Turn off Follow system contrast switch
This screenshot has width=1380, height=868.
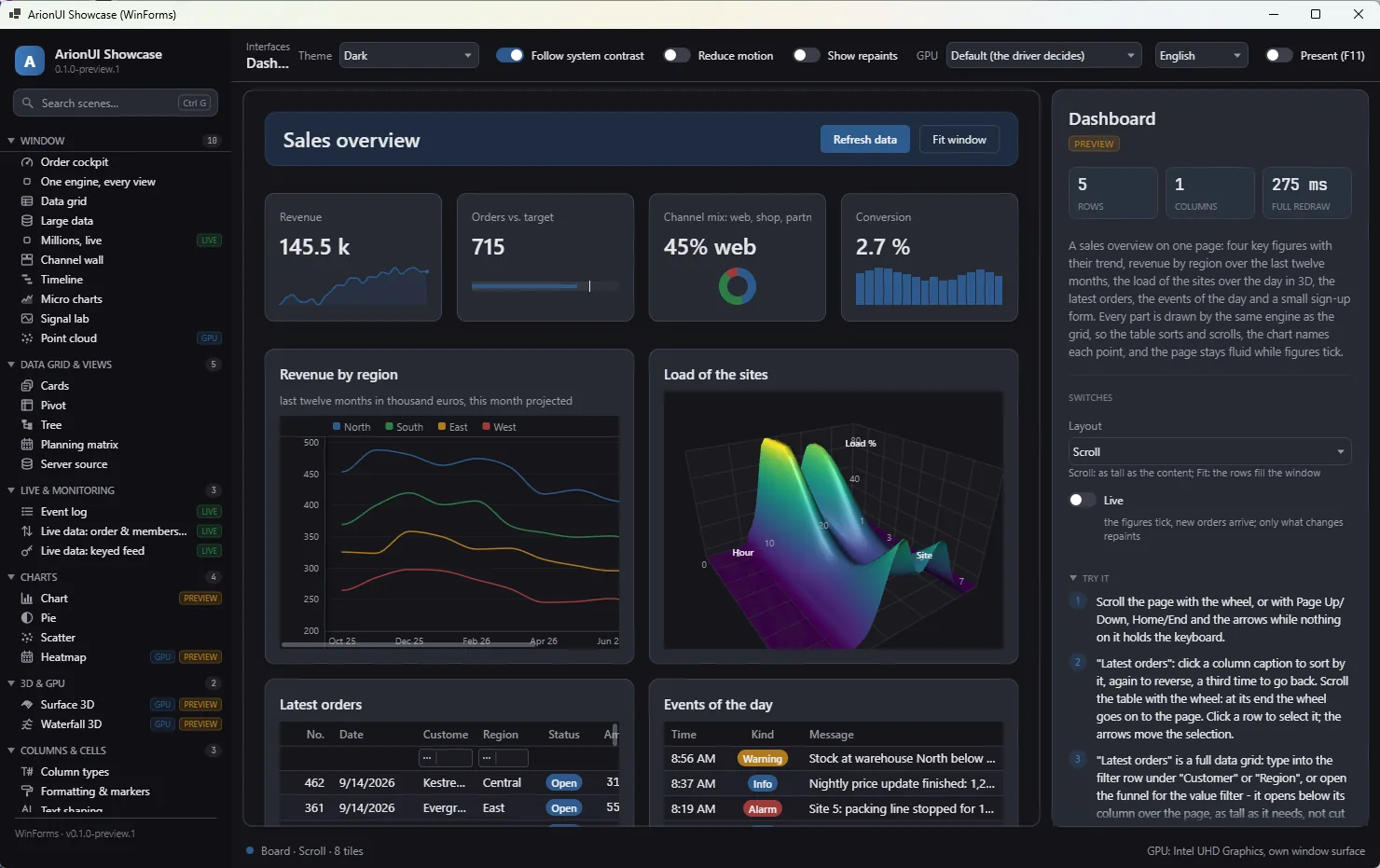(510, 56)
